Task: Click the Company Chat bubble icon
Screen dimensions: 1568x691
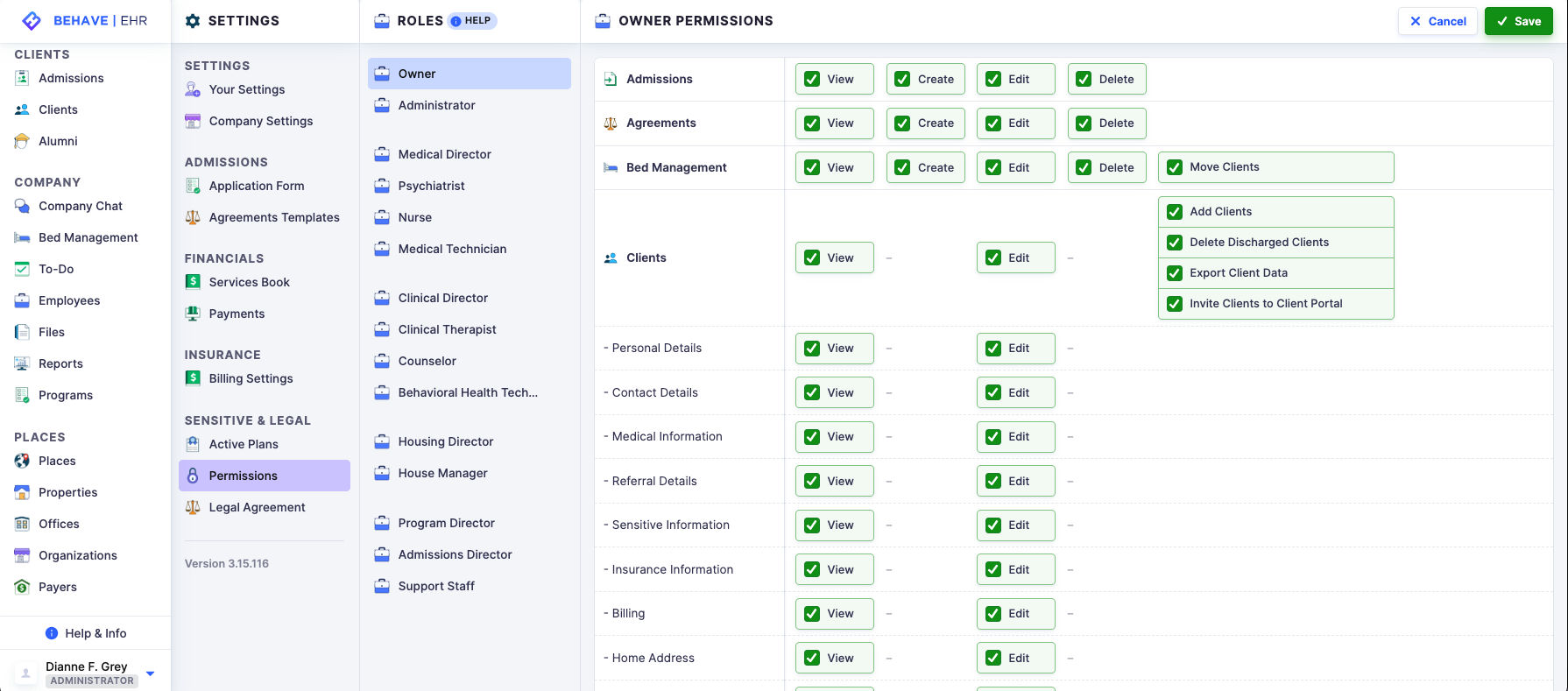Action: [x=22, y=206]
